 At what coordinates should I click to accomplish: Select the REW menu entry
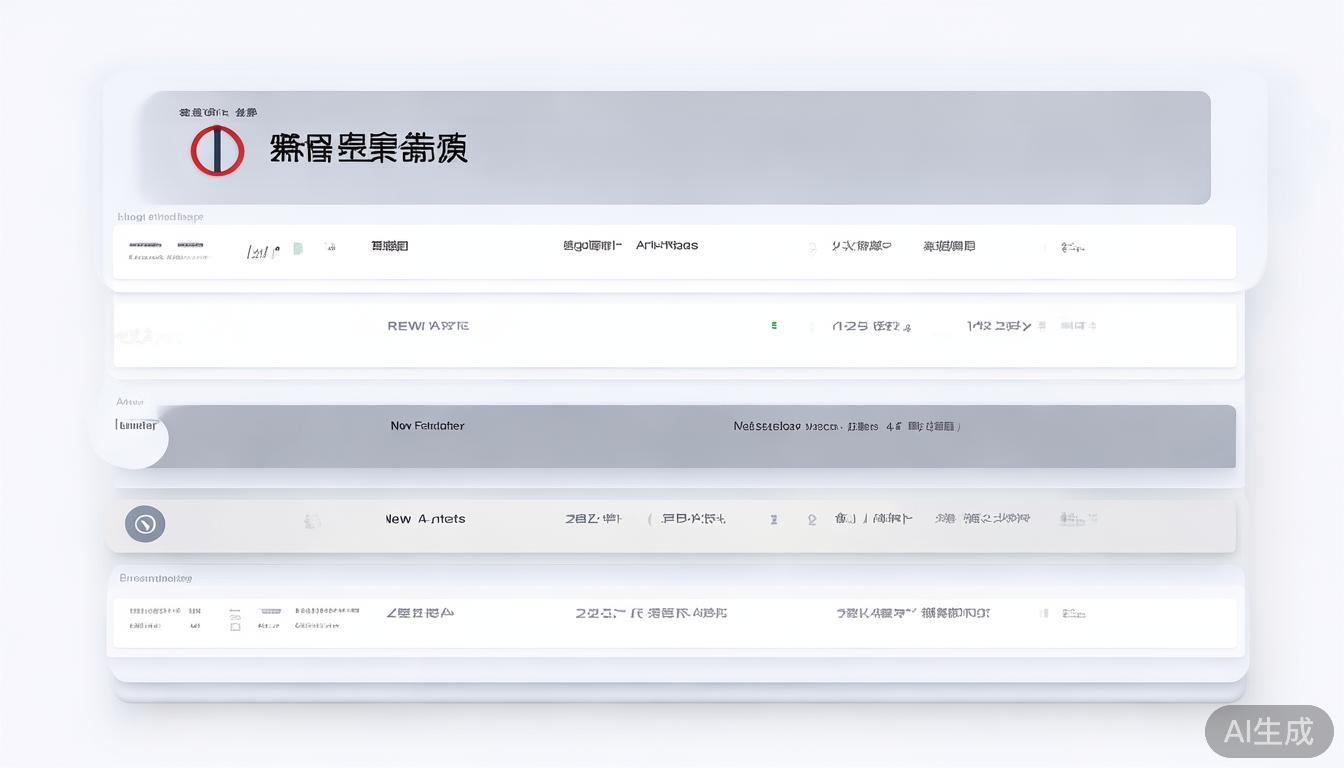(x=428, y=324)
